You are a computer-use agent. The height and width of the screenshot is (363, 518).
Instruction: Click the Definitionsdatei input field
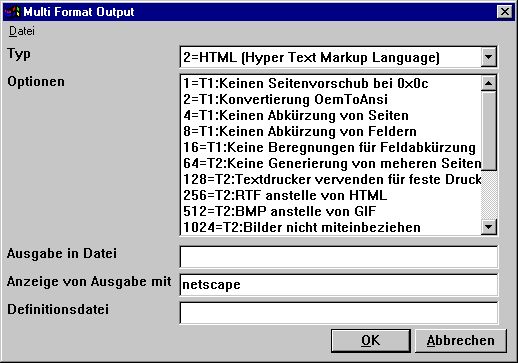339,313
